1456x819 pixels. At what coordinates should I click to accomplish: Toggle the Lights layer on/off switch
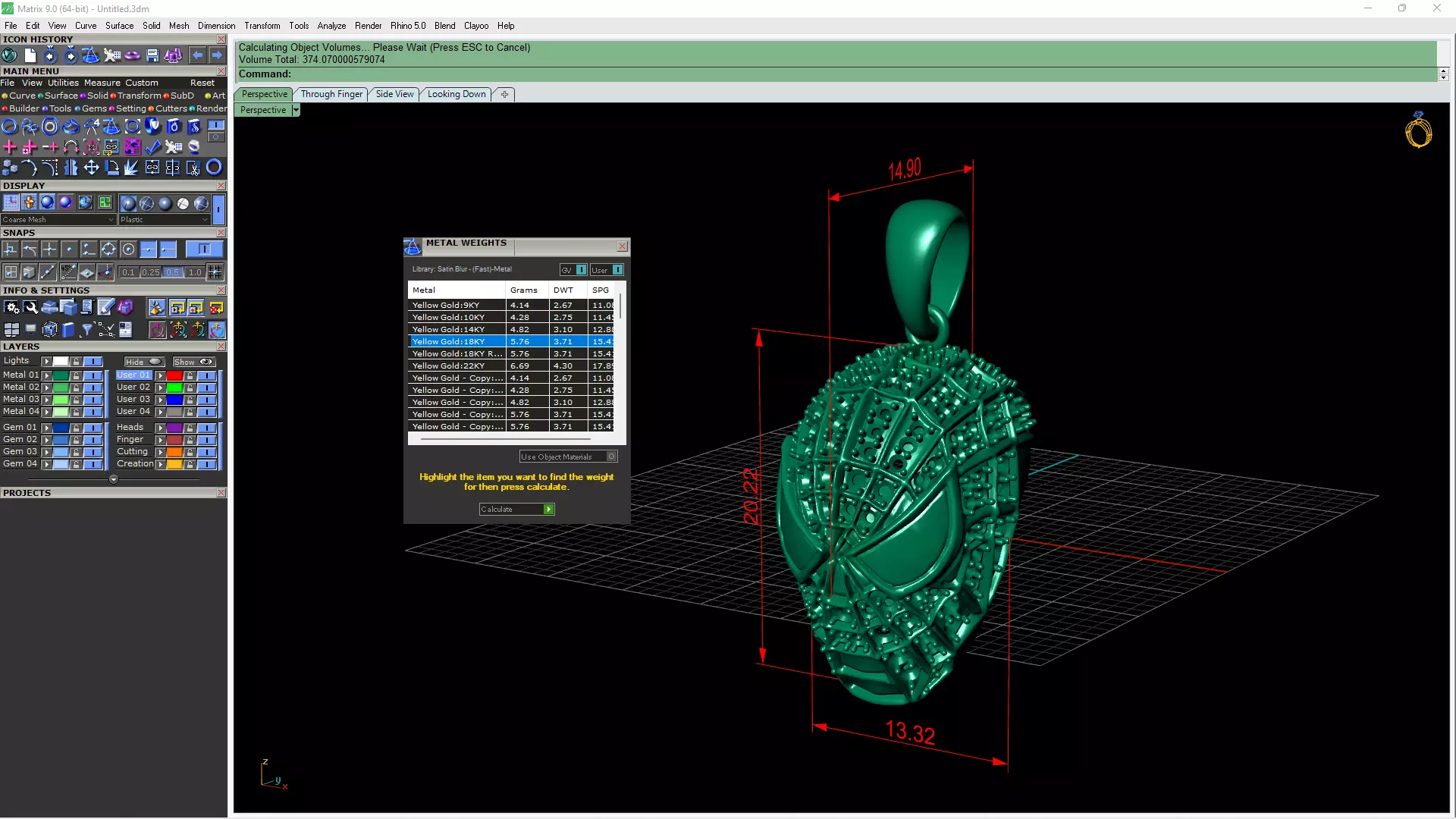point(93,362)
